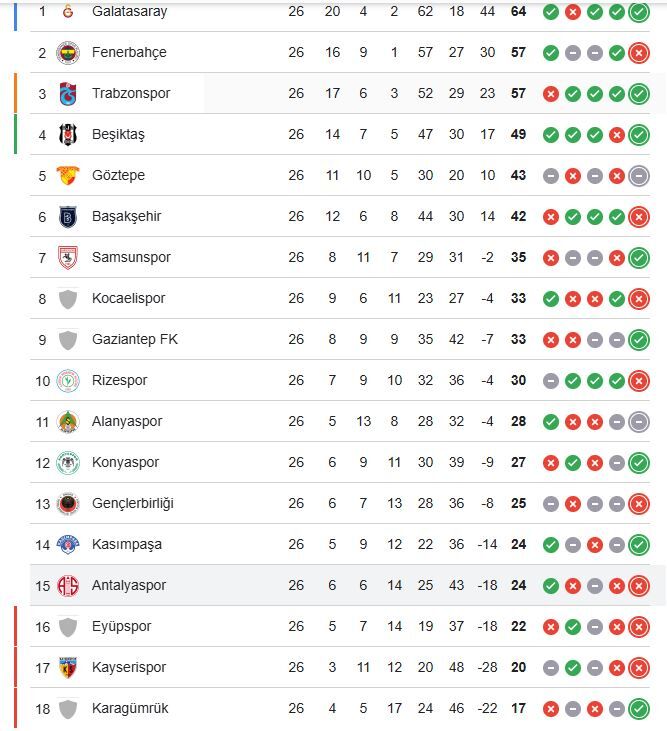This screenshot has width=667, height=731.
Task: Open the Konyaspor team name link
Action: click(x=125, y=462)
